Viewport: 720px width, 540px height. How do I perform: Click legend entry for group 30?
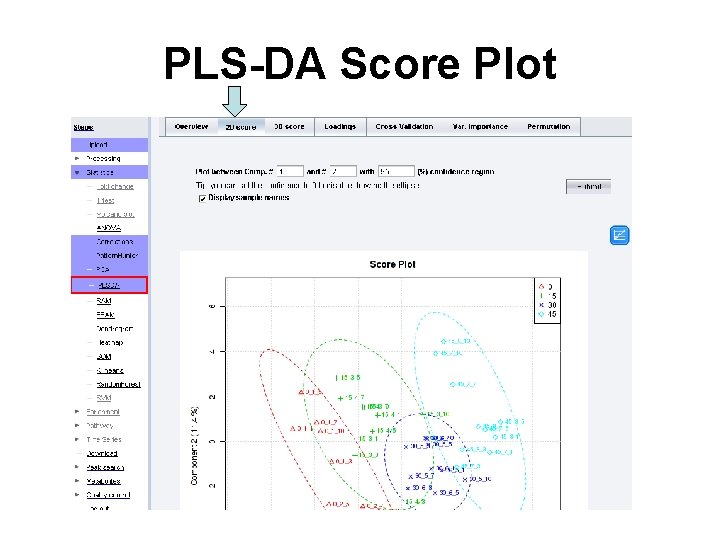coord(547,305)
